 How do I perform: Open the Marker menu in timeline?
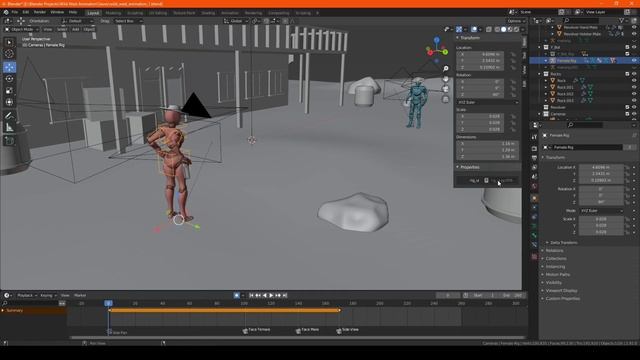80,295
